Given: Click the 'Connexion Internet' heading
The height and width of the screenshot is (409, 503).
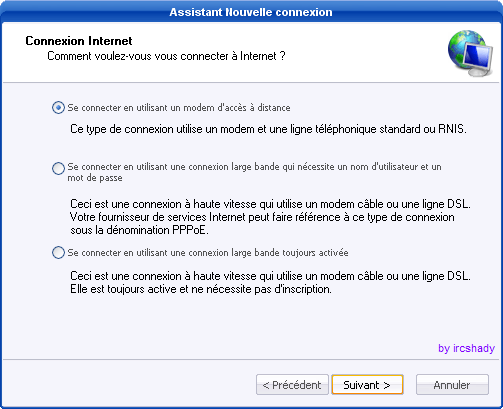Looking at the screenshot, I should [x=79, y=41].
